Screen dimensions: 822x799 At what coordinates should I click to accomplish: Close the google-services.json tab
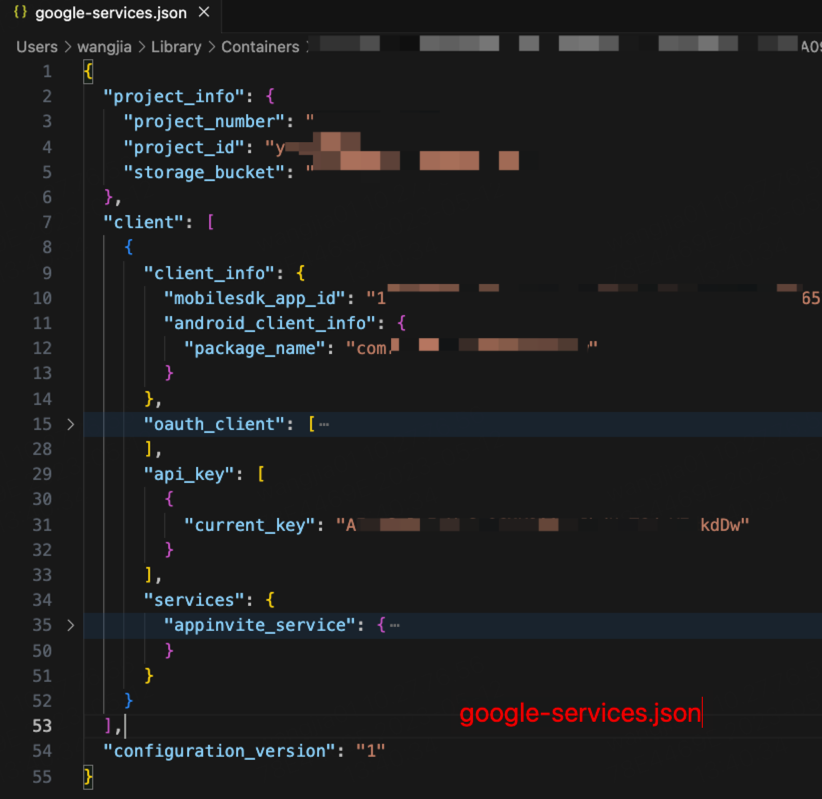point(204,14)
